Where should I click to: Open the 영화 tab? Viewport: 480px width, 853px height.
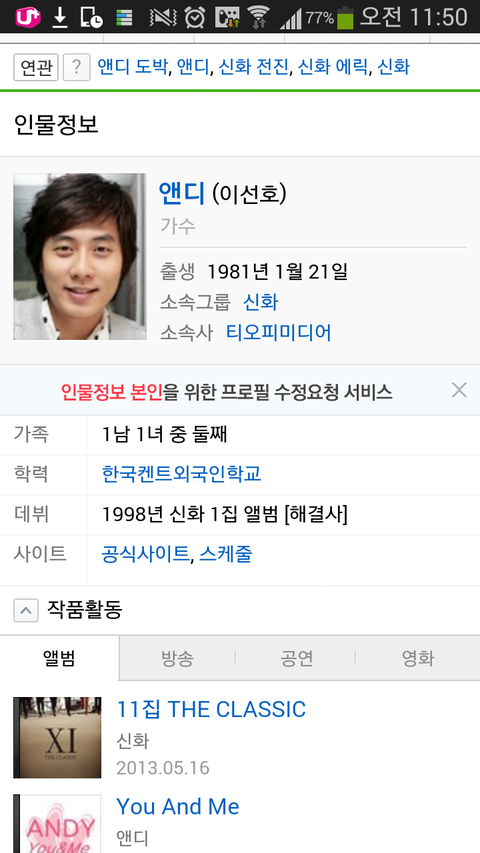tap(418, 658)
